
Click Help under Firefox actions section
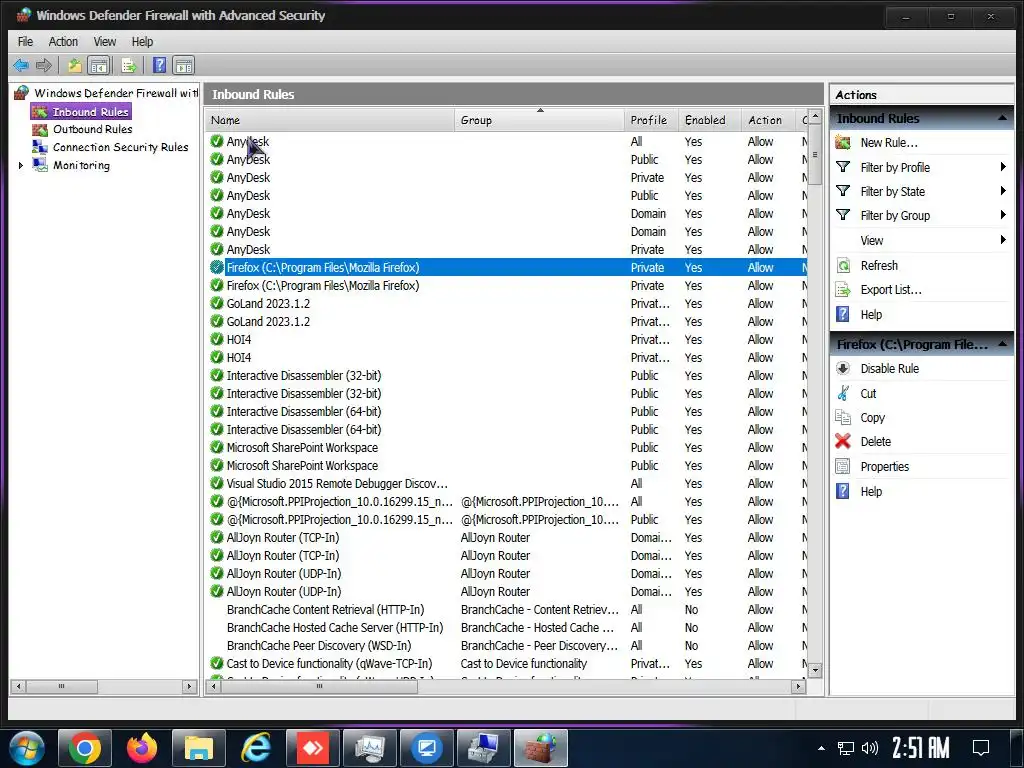tap(871, 491)
